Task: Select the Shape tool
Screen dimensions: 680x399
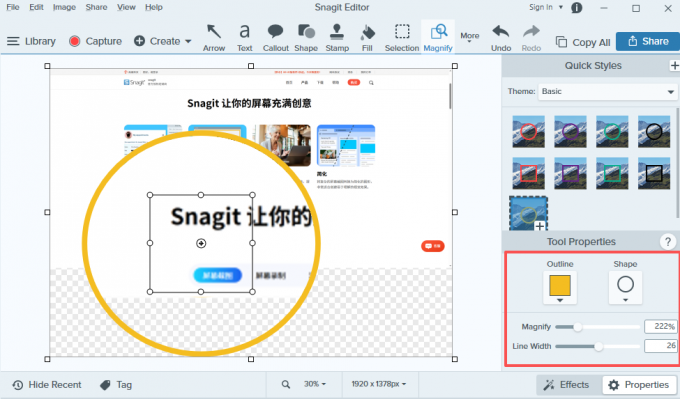Action: coord(306,38)
